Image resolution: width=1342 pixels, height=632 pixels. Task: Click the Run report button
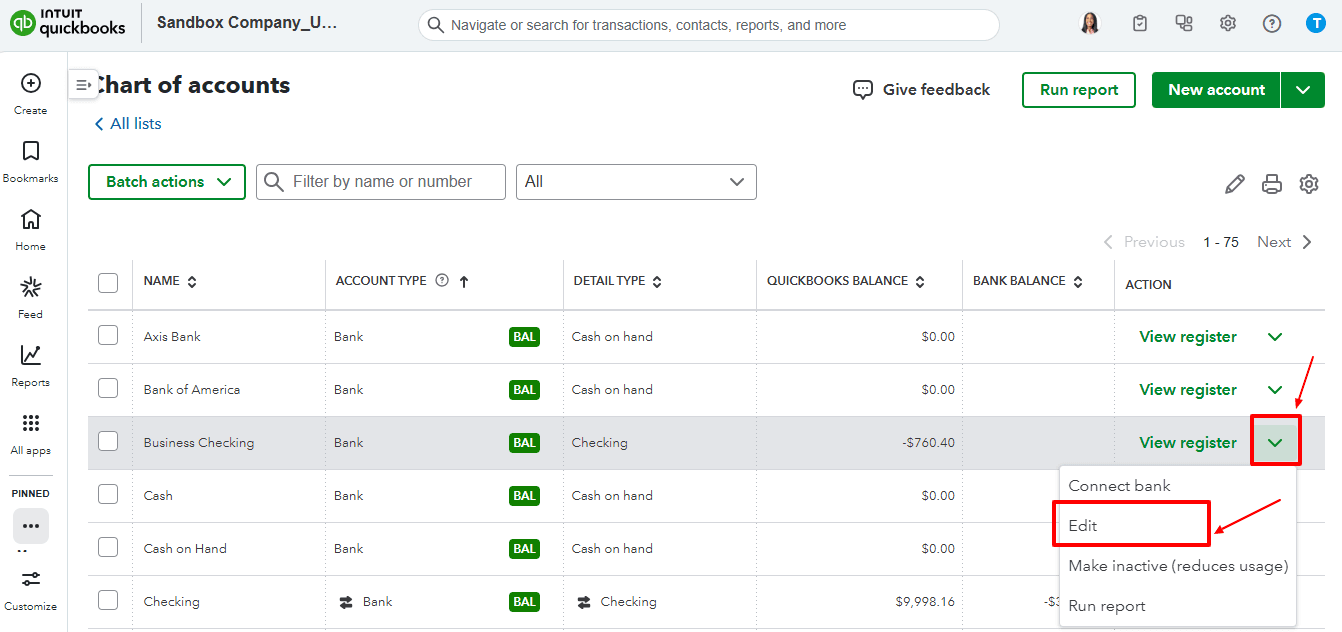(1078, 89)
